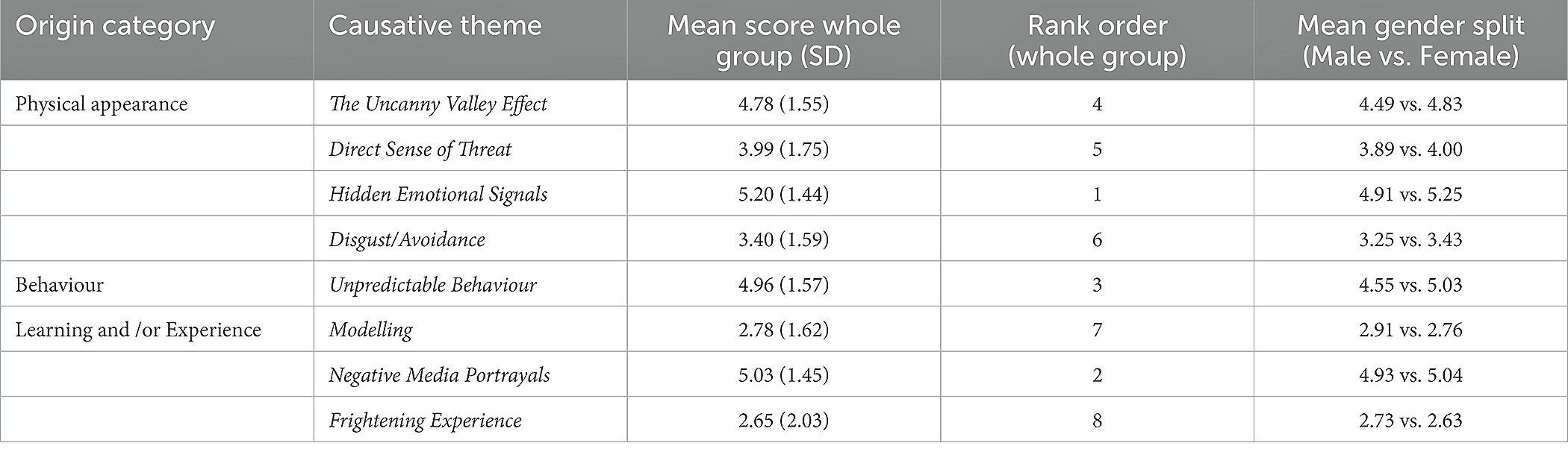The height and width of the screenshot is (449, 1568).
Task: Click the Origin category column header
Action: (x=115, y=27)
